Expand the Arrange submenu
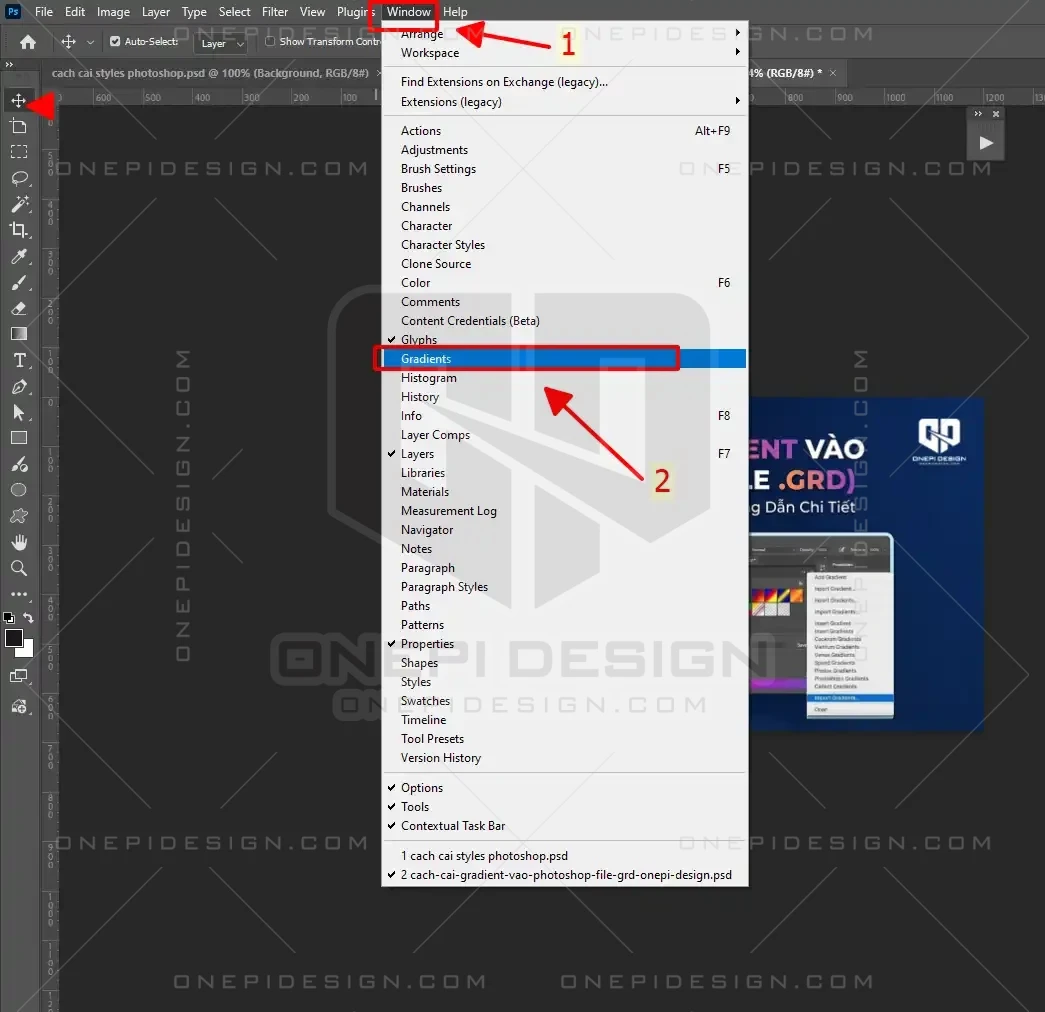The image size is (1045, 1012). pyautogui.click(x=422, y=34)
